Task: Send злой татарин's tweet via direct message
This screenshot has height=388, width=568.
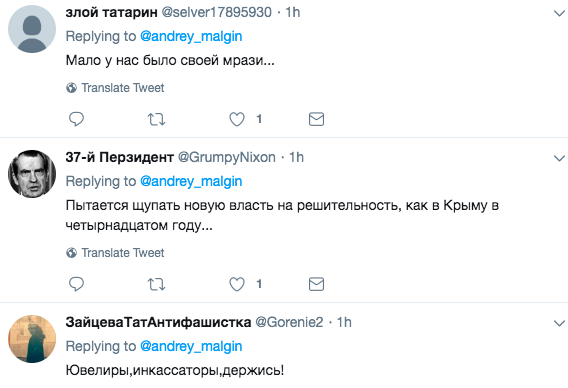Action: point(316,119)
